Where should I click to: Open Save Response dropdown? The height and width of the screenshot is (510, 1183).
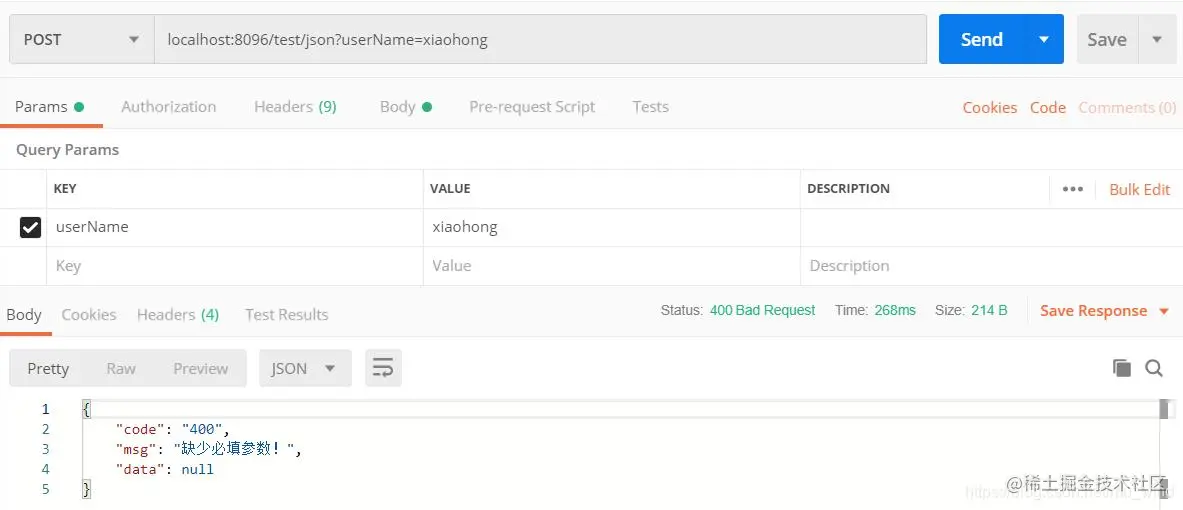[1104, 311]
